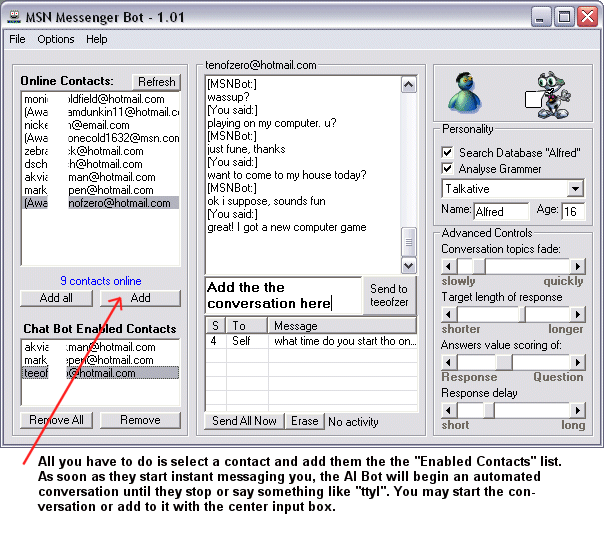
Task: Click the "9 contacts online" text
Action: [101, 281]
